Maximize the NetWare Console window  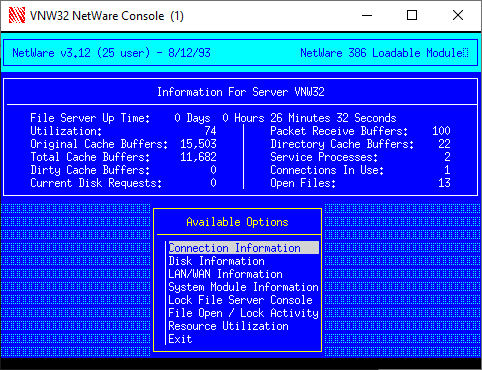click(x=412, y=15)
